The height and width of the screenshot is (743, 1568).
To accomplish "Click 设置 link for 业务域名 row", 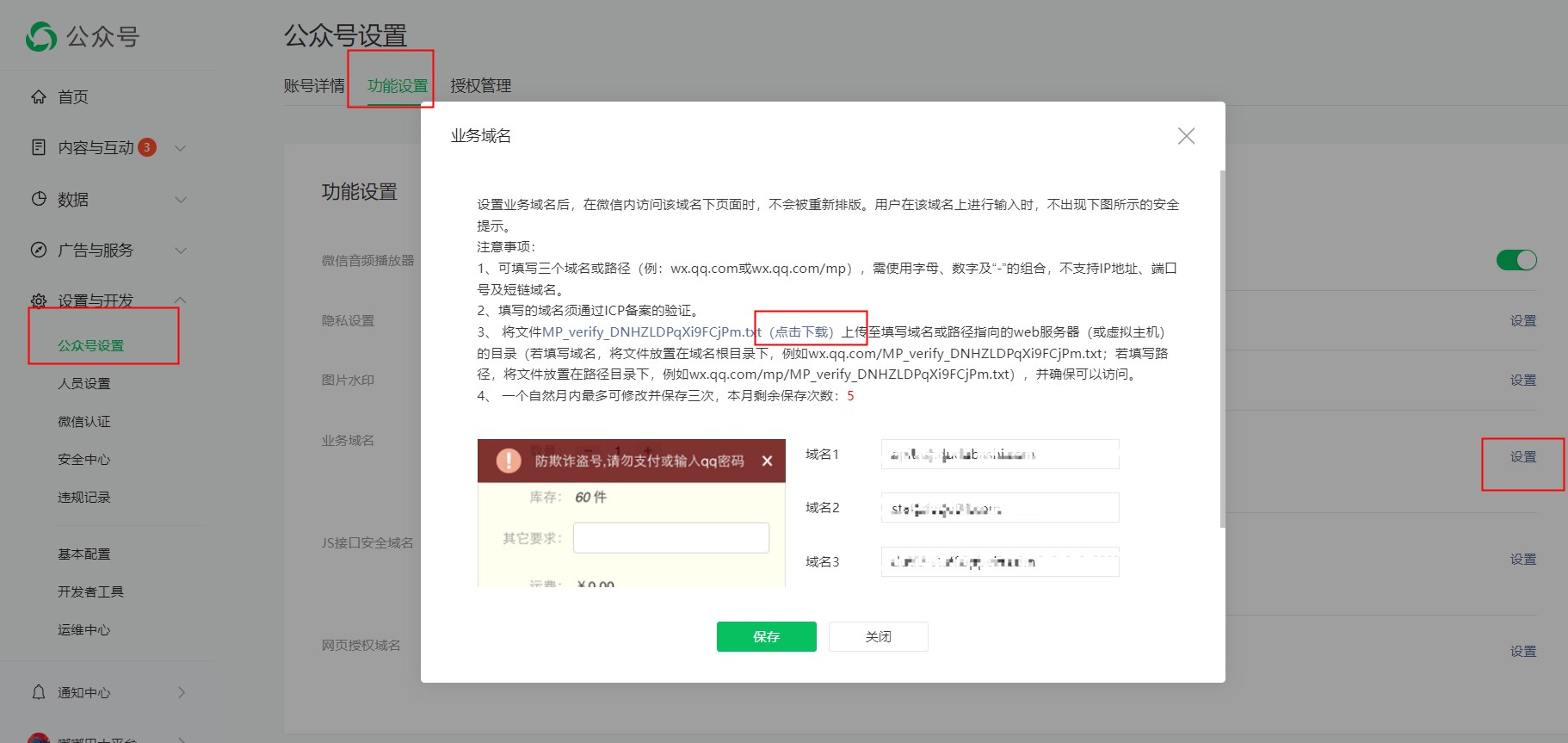I will pyautogui.click(x=1523, y=456).
